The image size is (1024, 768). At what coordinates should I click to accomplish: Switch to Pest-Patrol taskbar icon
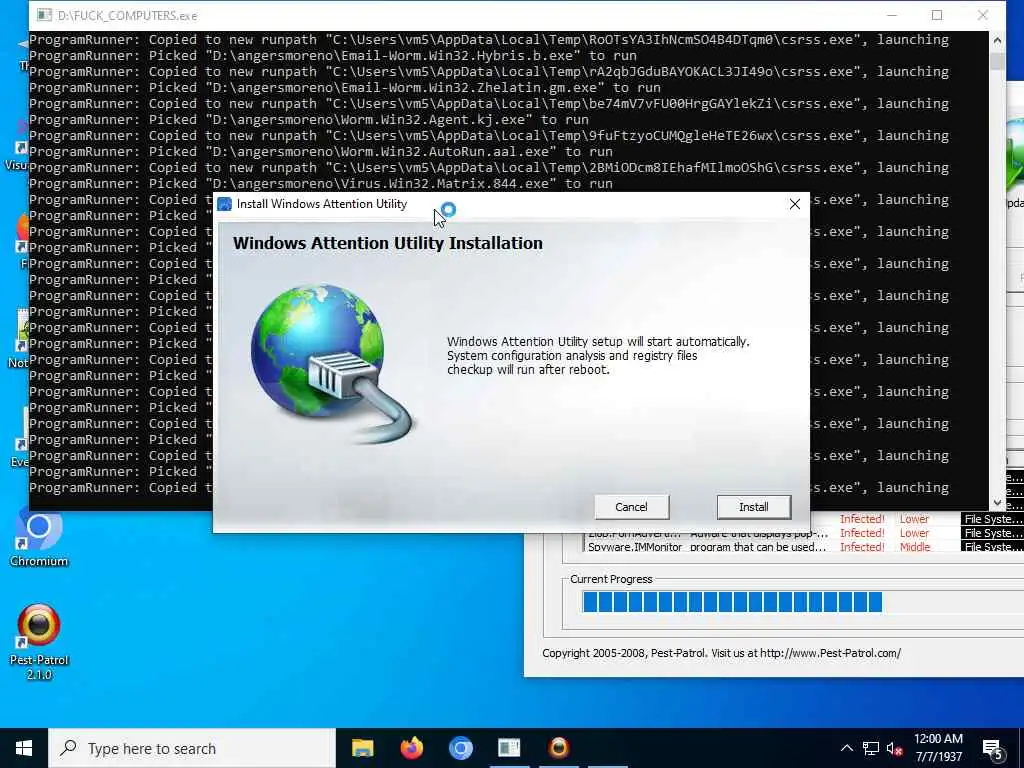(x=558, y=748)
